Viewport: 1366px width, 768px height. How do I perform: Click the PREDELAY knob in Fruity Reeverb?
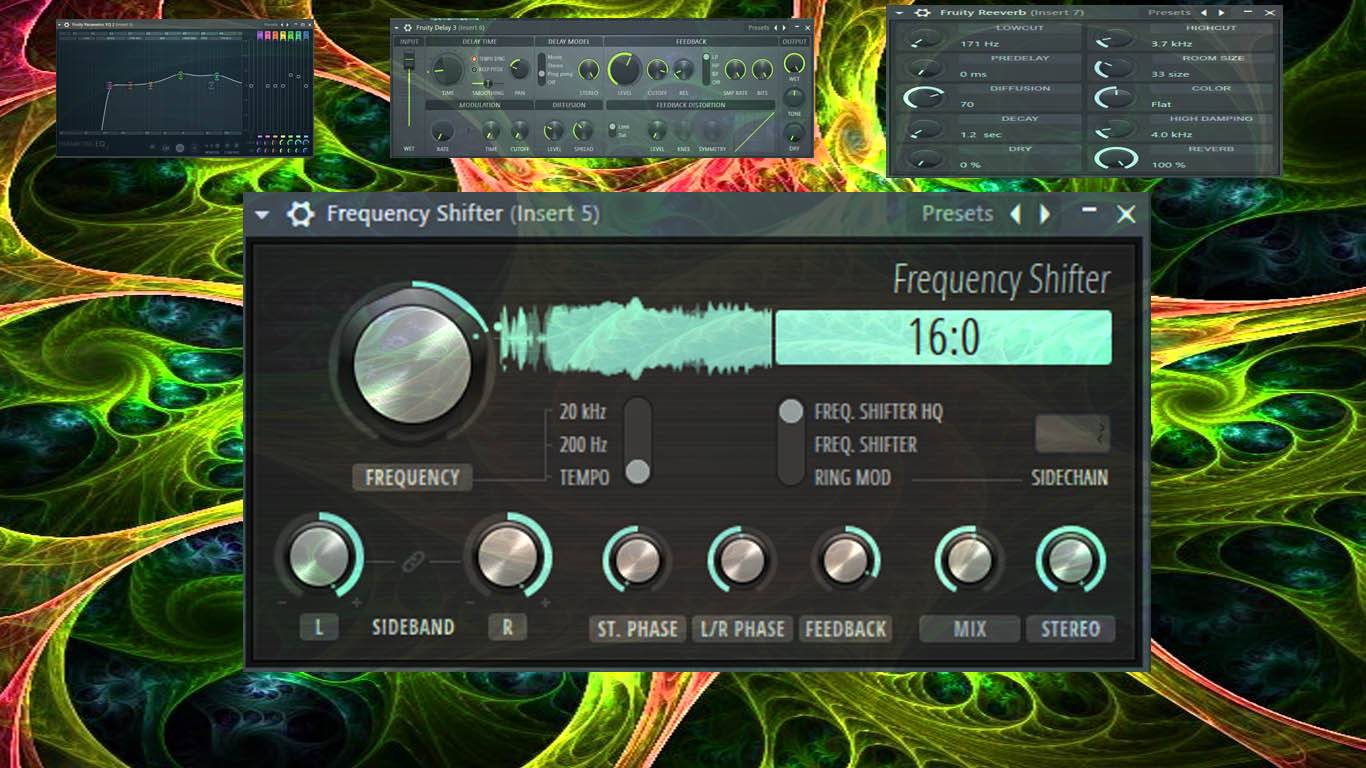point(925,68)
